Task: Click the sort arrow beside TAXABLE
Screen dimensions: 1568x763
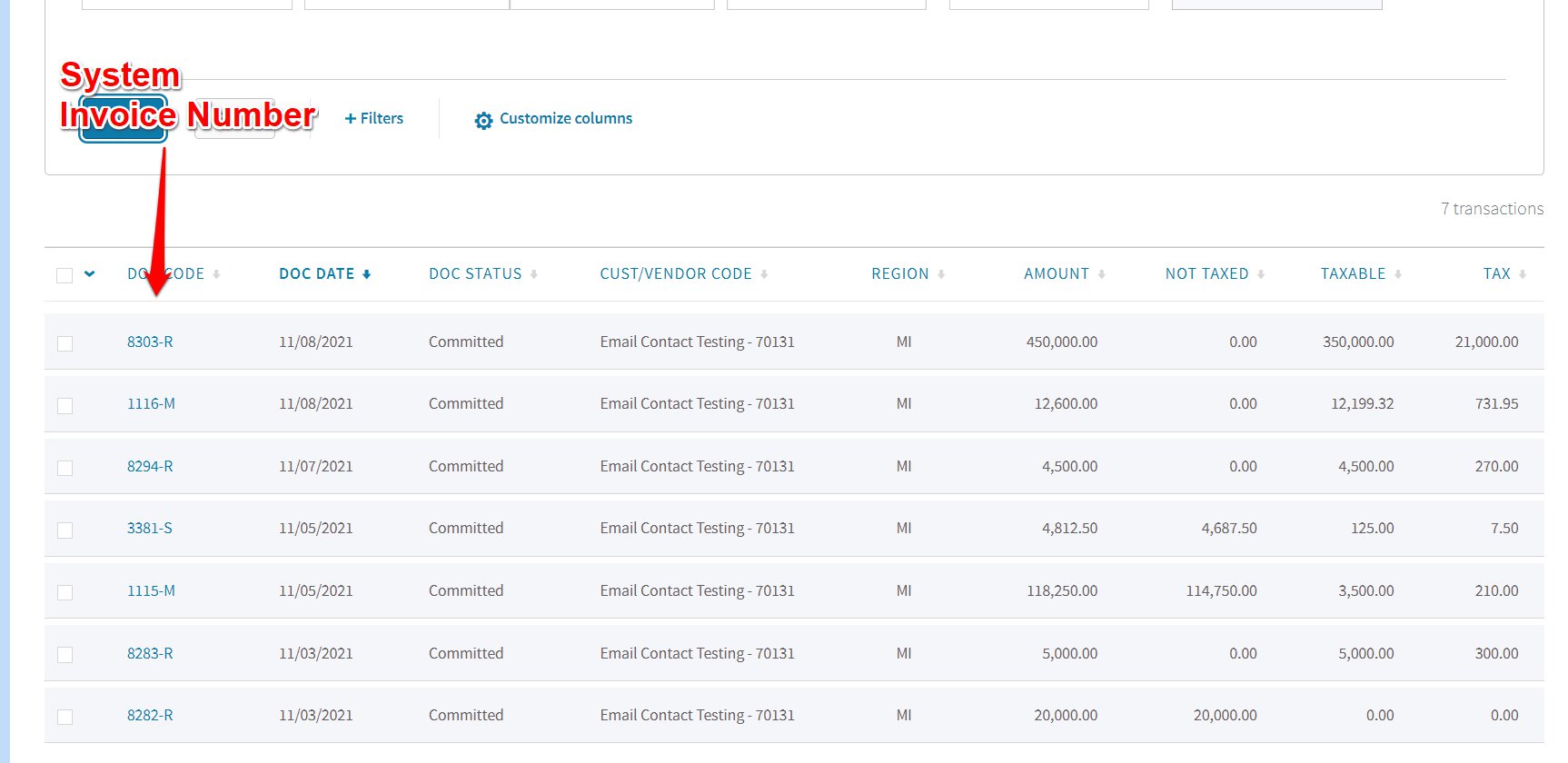Action: 1398,274
